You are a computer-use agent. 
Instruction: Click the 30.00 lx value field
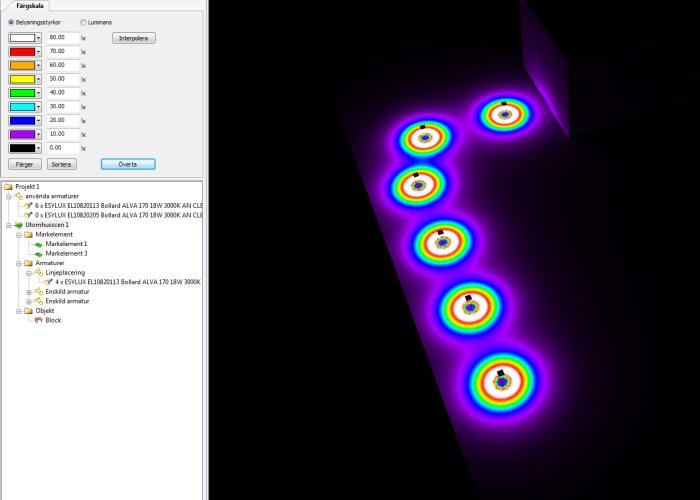point(63,107)
